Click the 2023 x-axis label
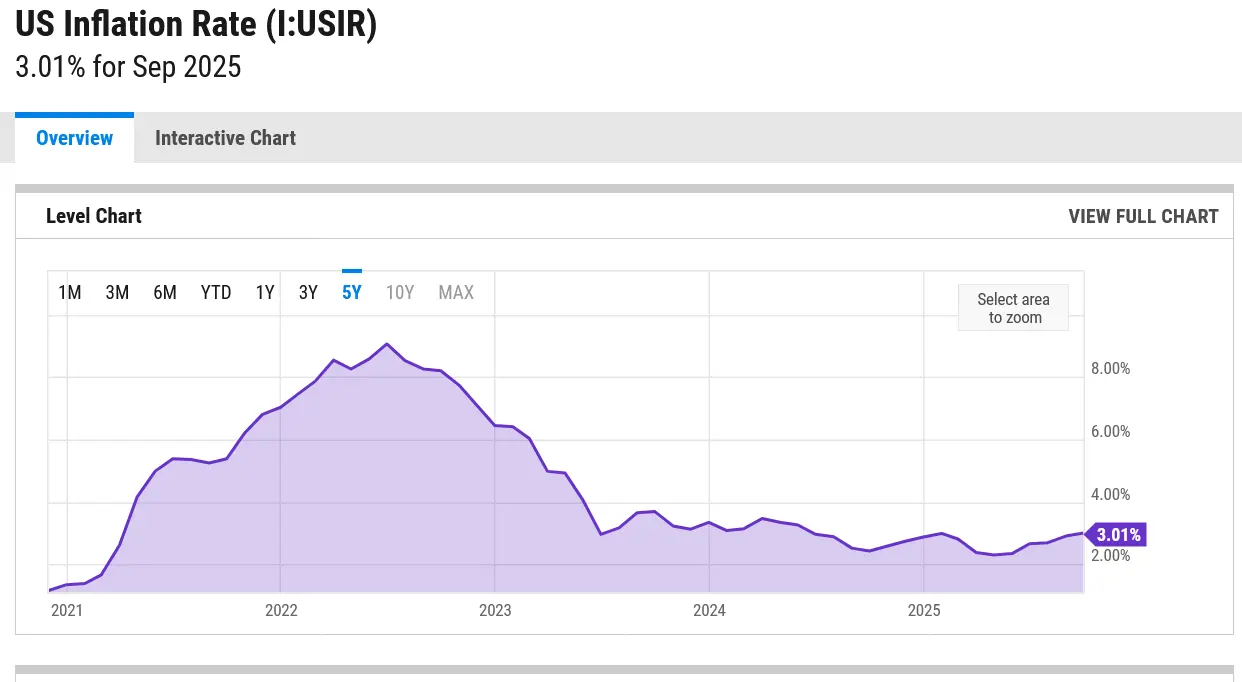Viewport: 1242px width, 682px height. coord(495,610)
